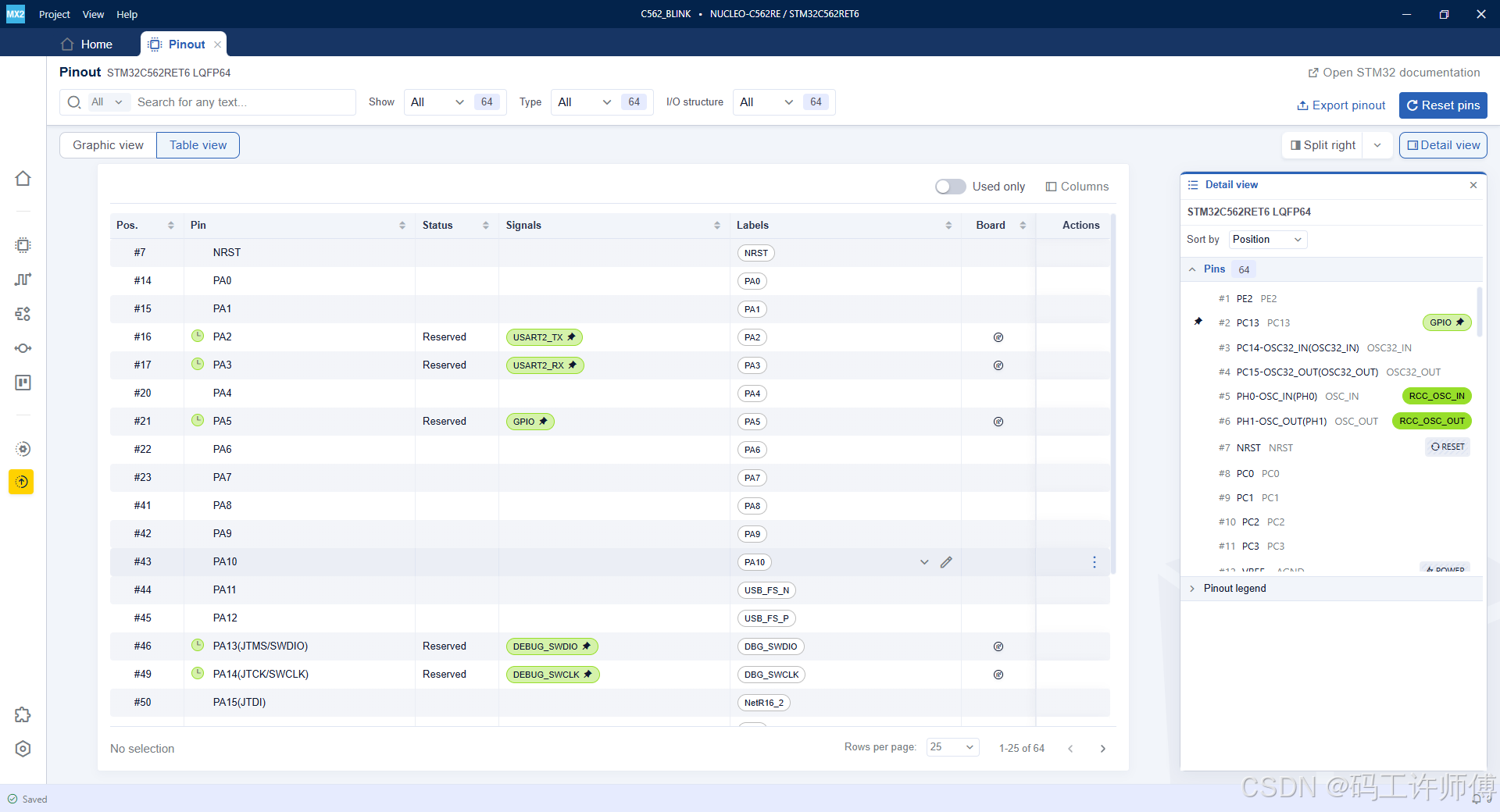This screenshot has height=812, width=1500.
Task: Click the RESET badge on NRST pin
Action: tap(1448, 447)
